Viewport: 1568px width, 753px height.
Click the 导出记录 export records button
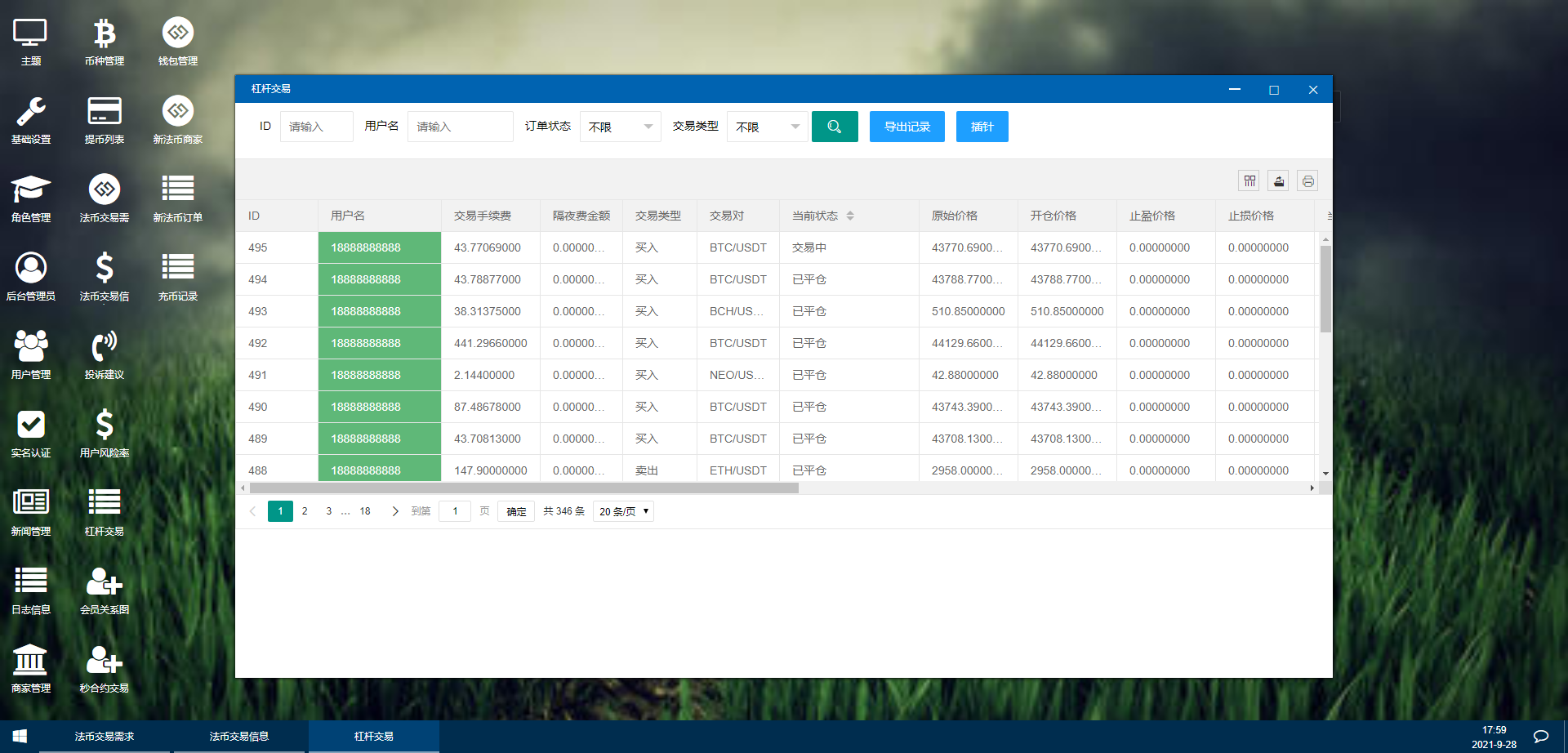pos(906,127)
